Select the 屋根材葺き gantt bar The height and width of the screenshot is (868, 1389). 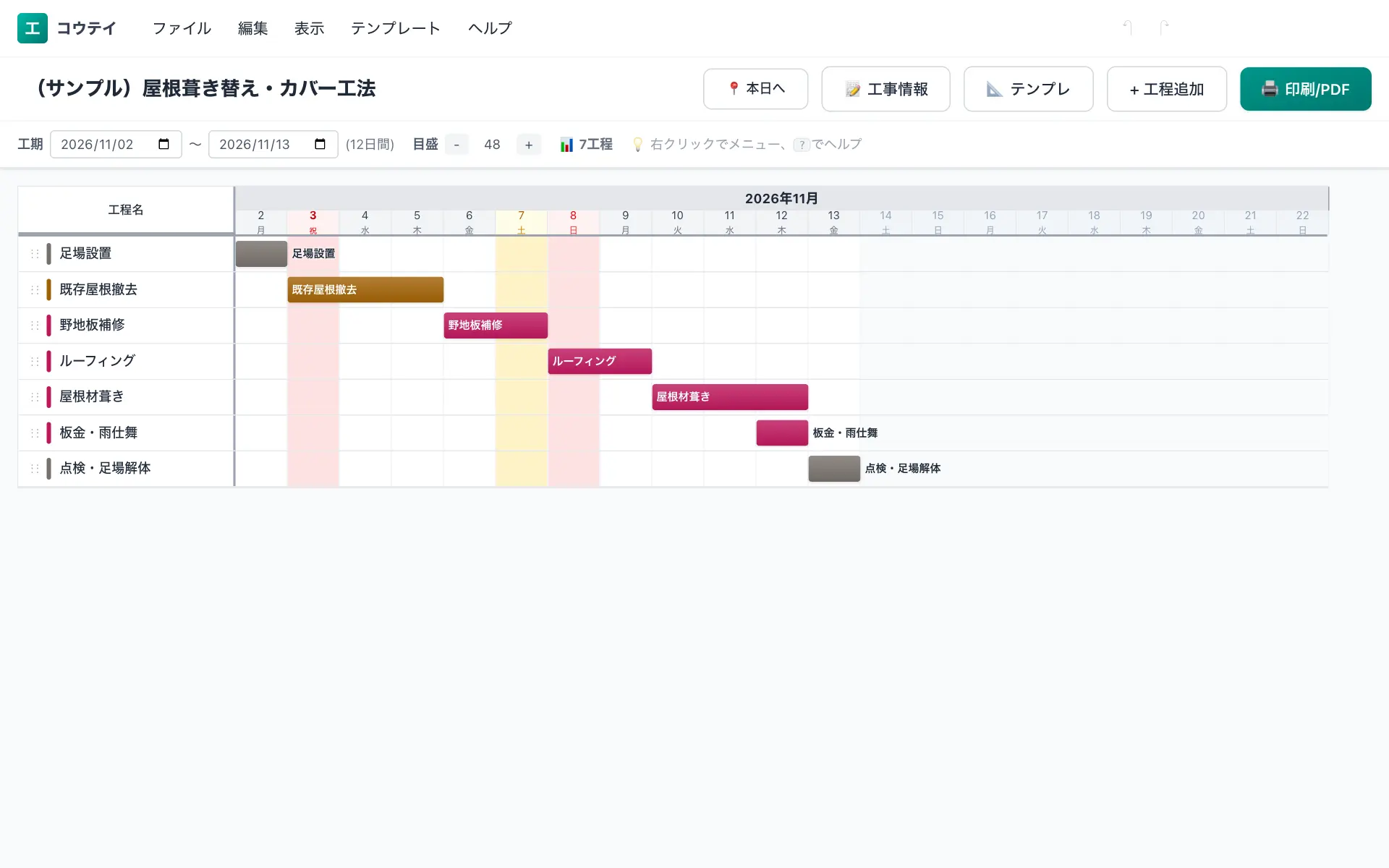(x=730, y=397)
